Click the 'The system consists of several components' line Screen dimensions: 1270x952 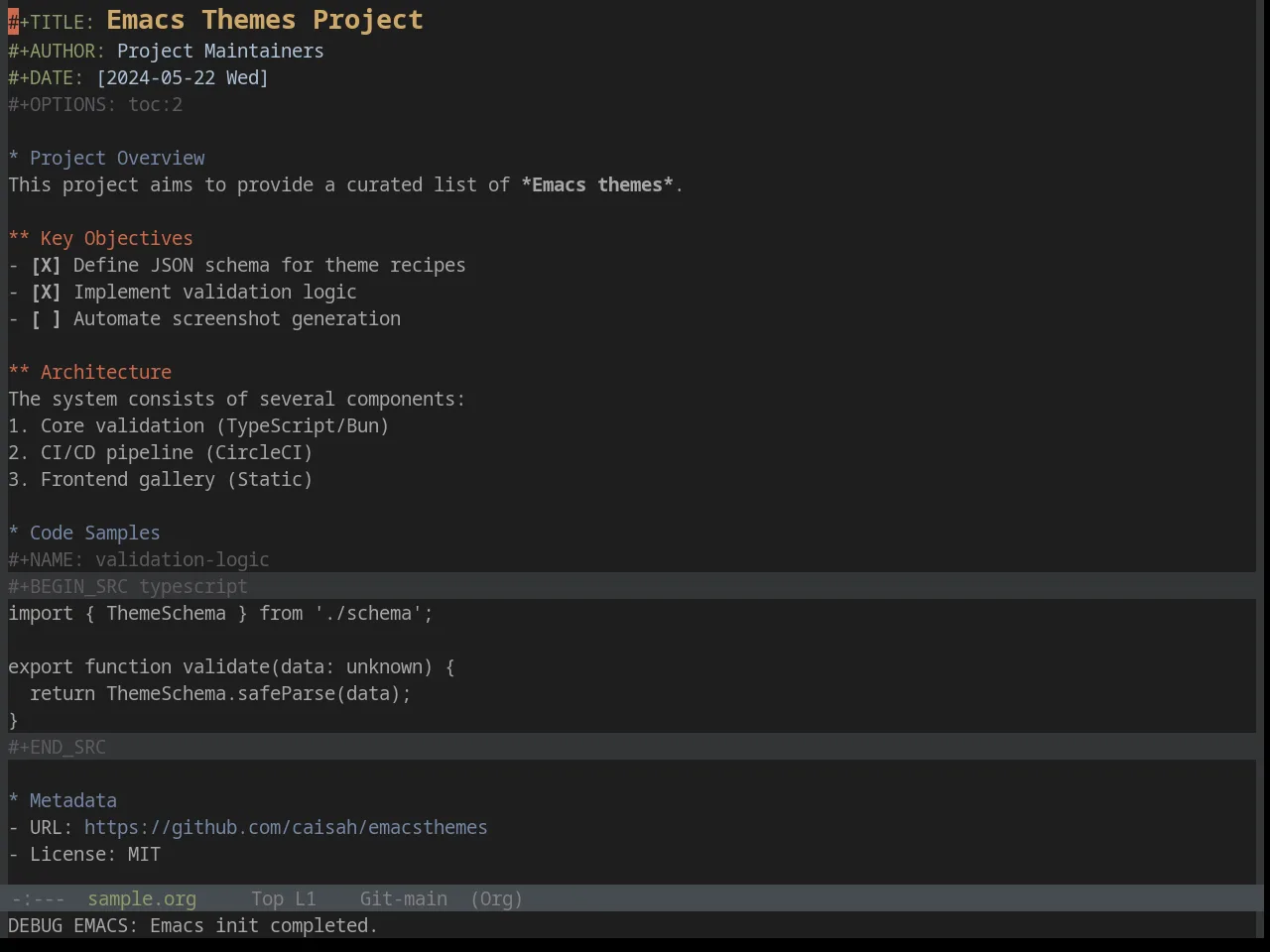[237, 400]
